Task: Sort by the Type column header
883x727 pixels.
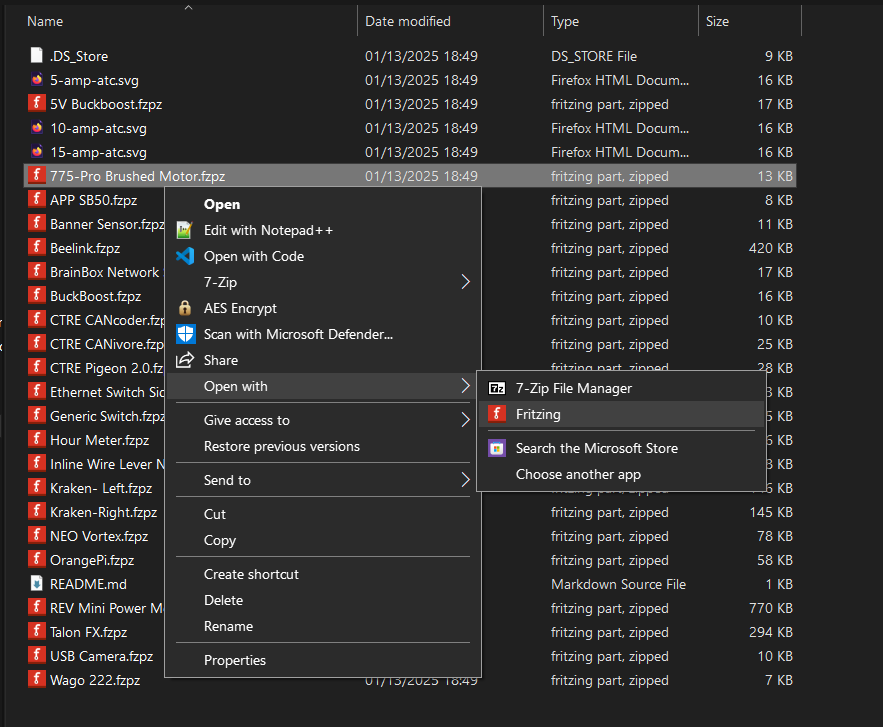Action: pos(565,21)
